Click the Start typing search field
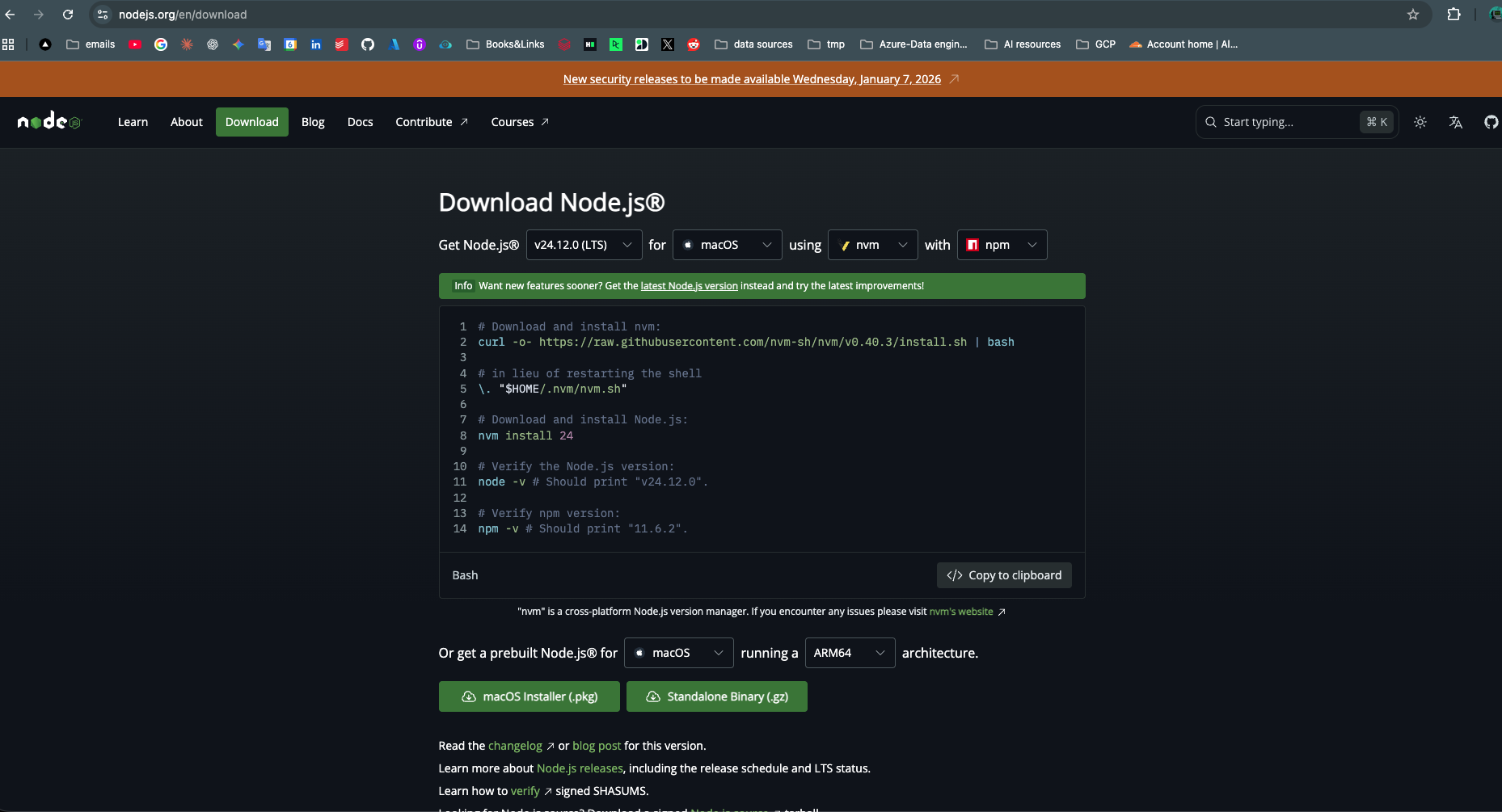This screenshot has height=812, width=1502. coord(1293,122)
